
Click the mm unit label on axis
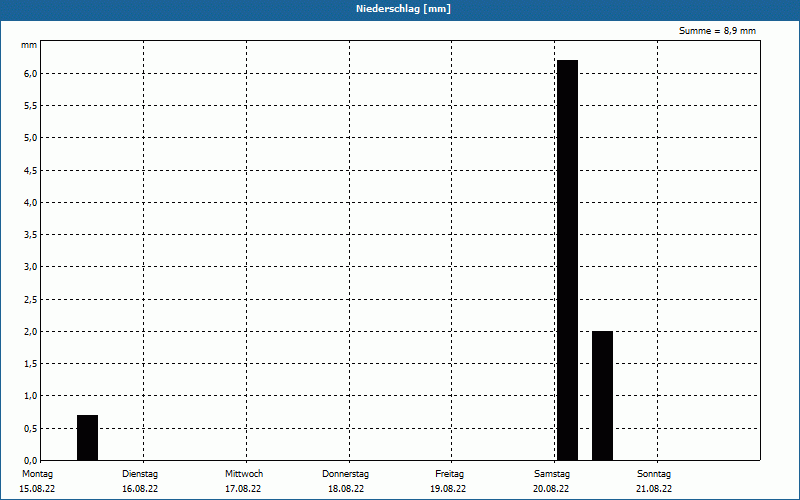29,45
